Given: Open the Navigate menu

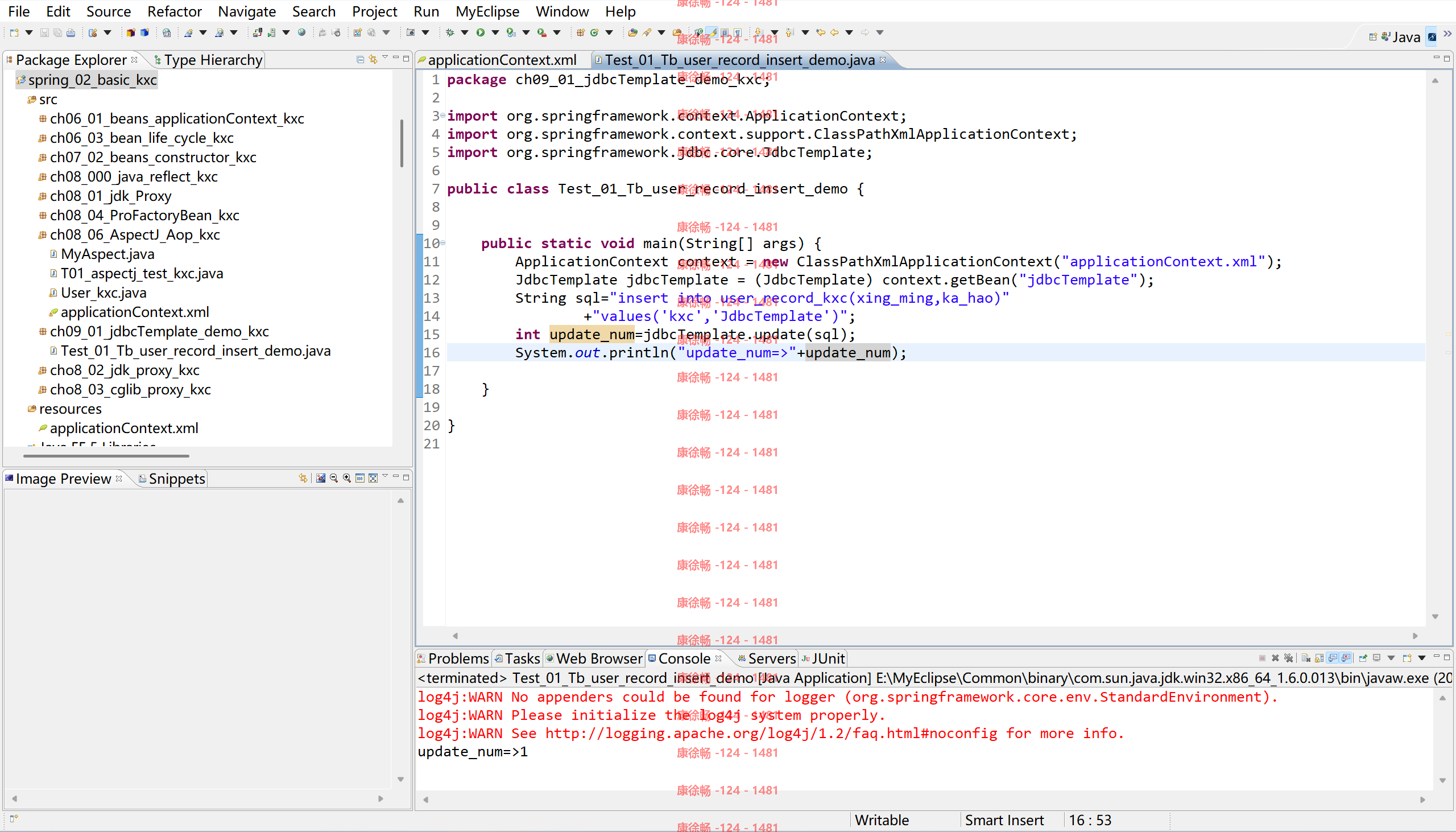Looking at the screenshot, I should tap(247, 11).
